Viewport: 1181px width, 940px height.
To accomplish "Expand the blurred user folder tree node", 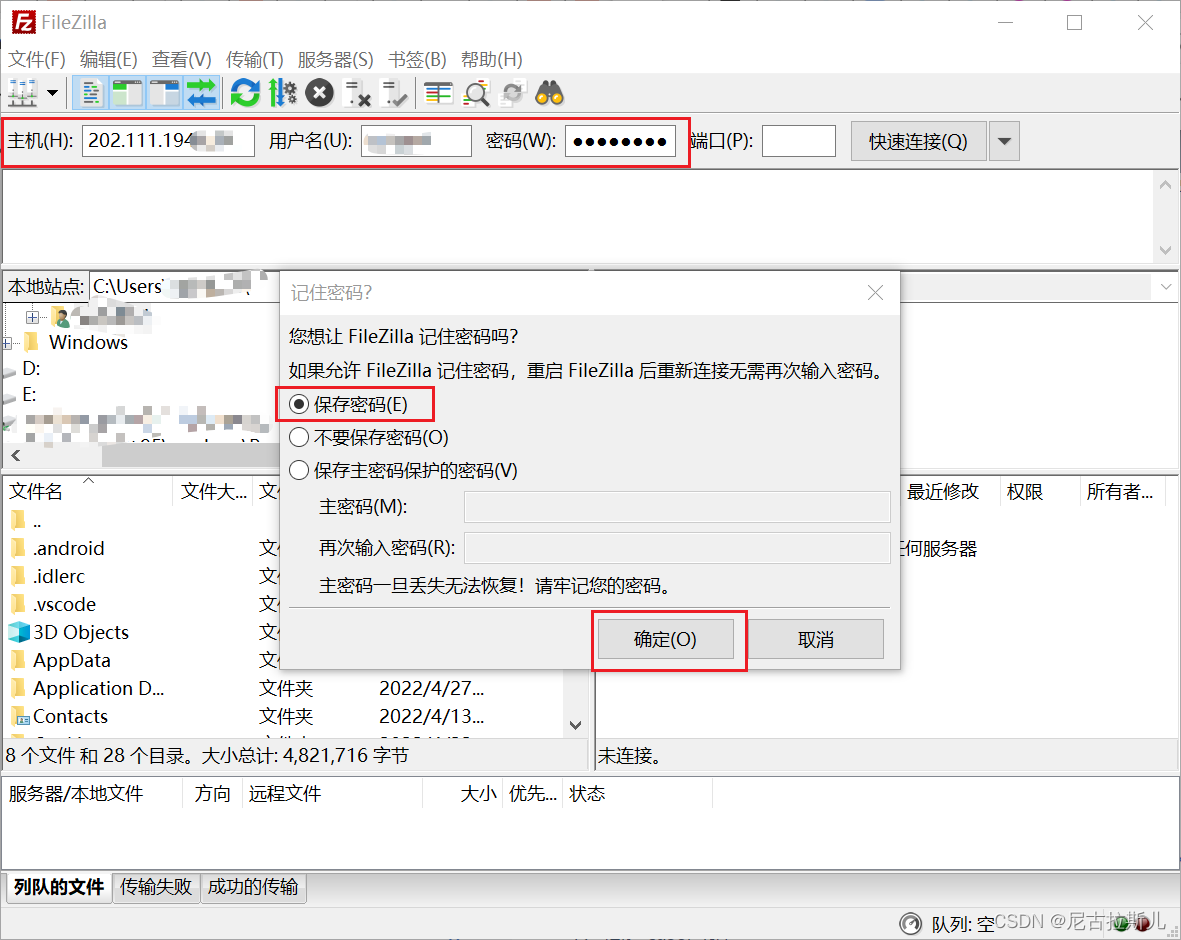I will coord(32,317).
